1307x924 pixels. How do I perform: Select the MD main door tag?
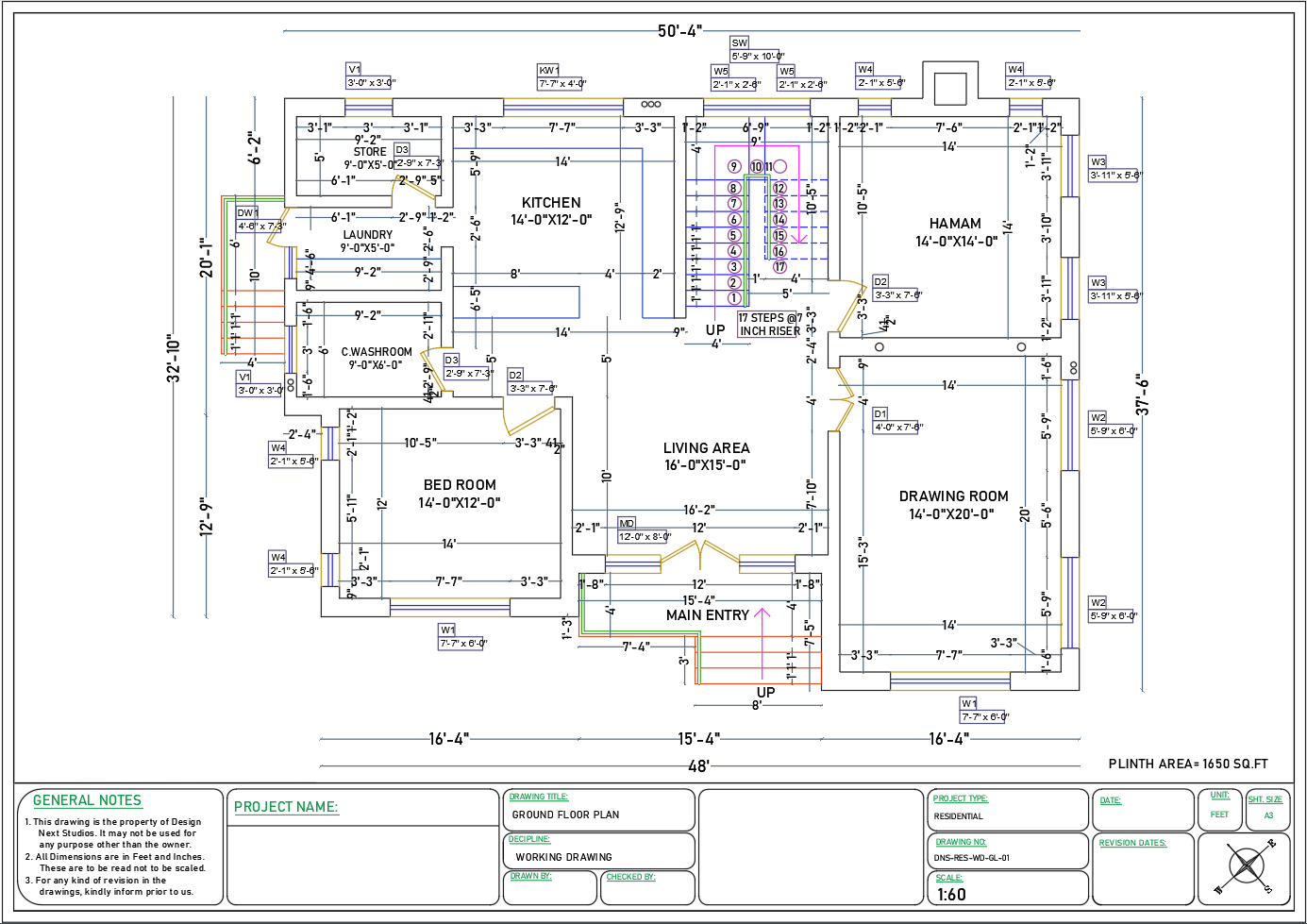pos(627,524)
